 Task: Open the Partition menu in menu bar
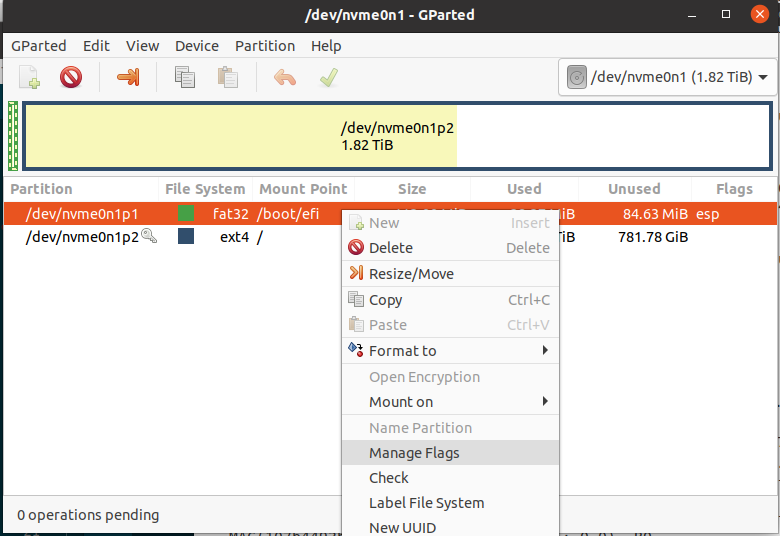coord(264,46)
